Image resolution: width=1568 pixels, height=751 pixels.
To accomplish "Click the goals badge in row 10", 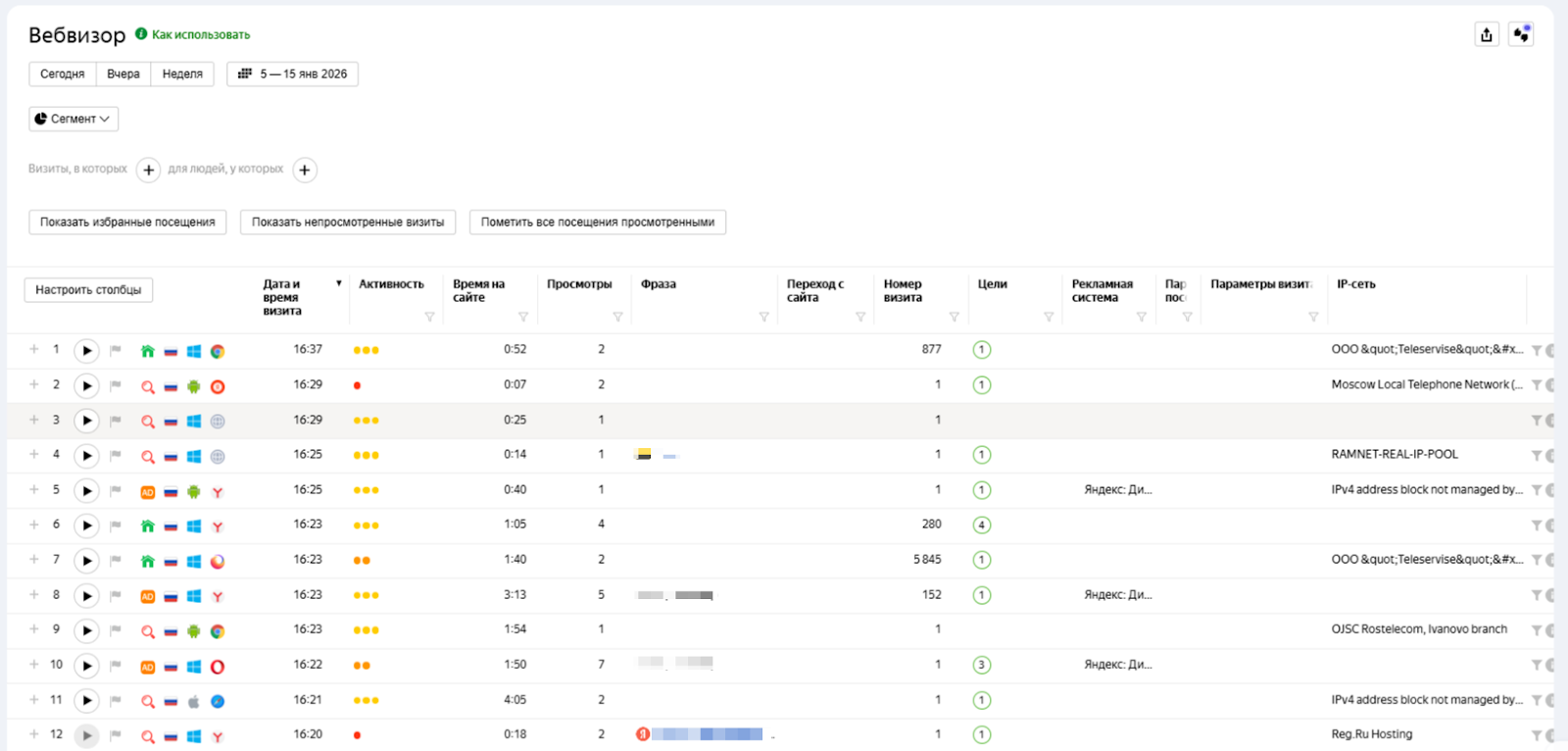I will click(981, 665).
